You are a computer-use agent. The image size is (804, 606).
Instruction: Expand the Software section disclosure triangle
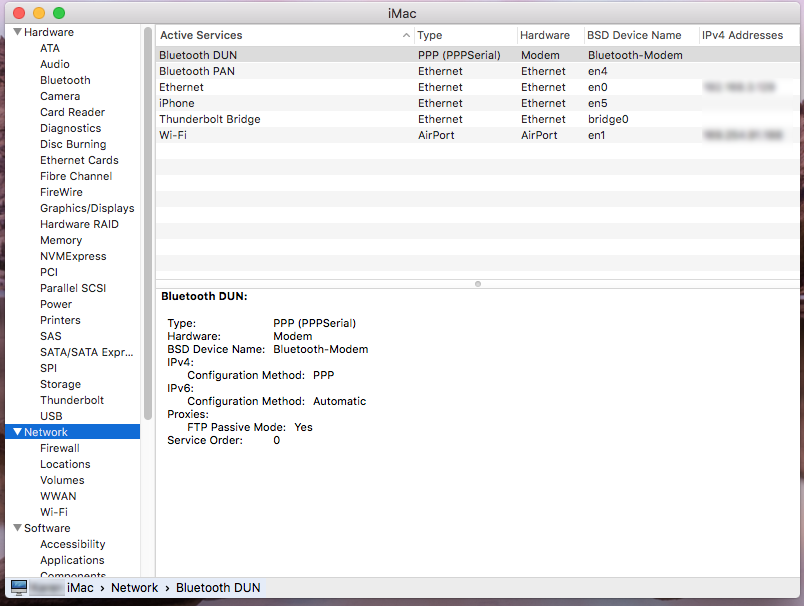point(17,527)
